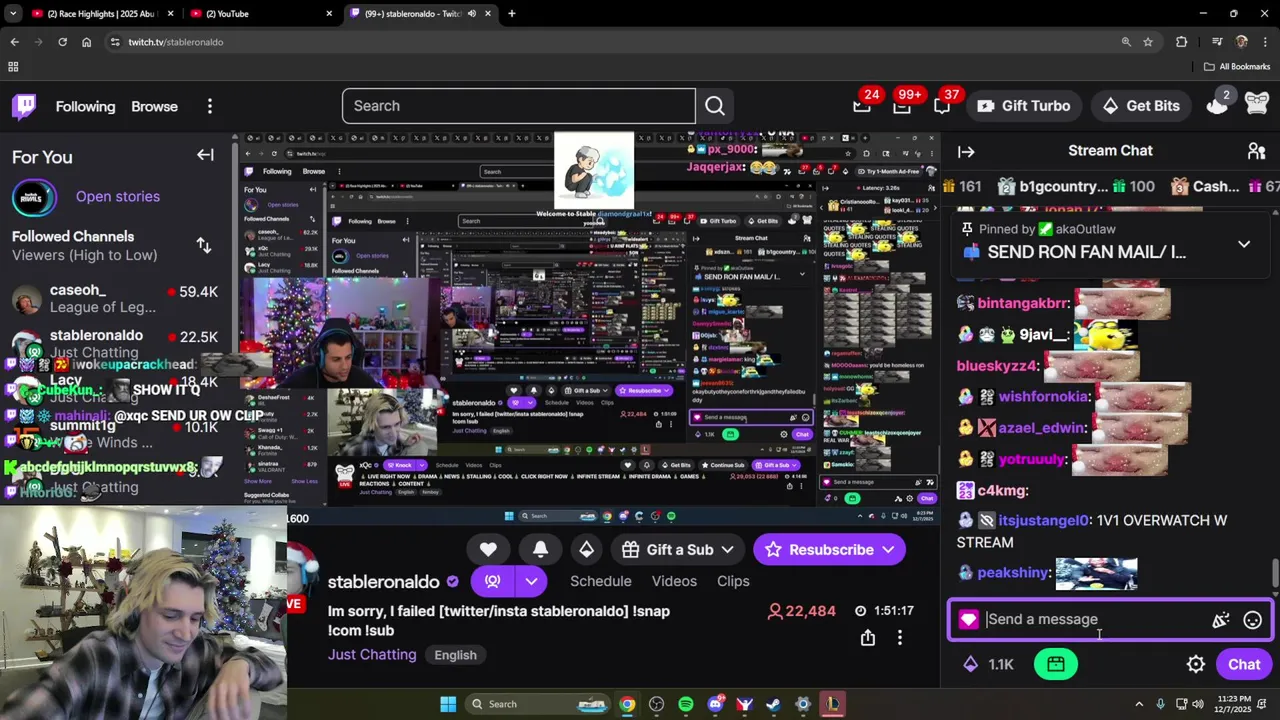Image resolution: width=1280 pixels, height=720 pixels.
Task: Go to Following page
Action: point(85,106)
